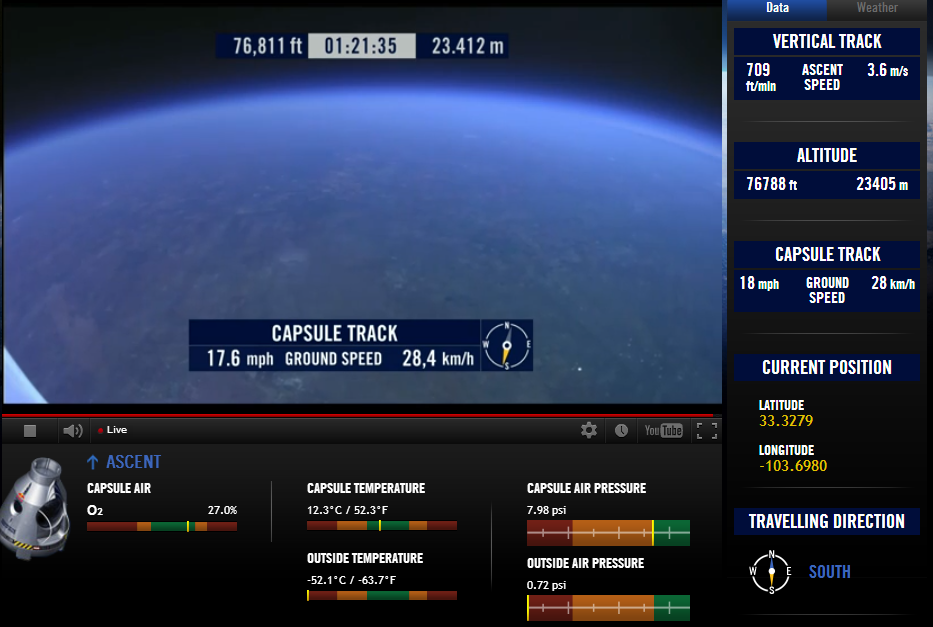Click the capsule track compass overlay
This screenshot has height=627, width=933.
(x=506, y=345)
